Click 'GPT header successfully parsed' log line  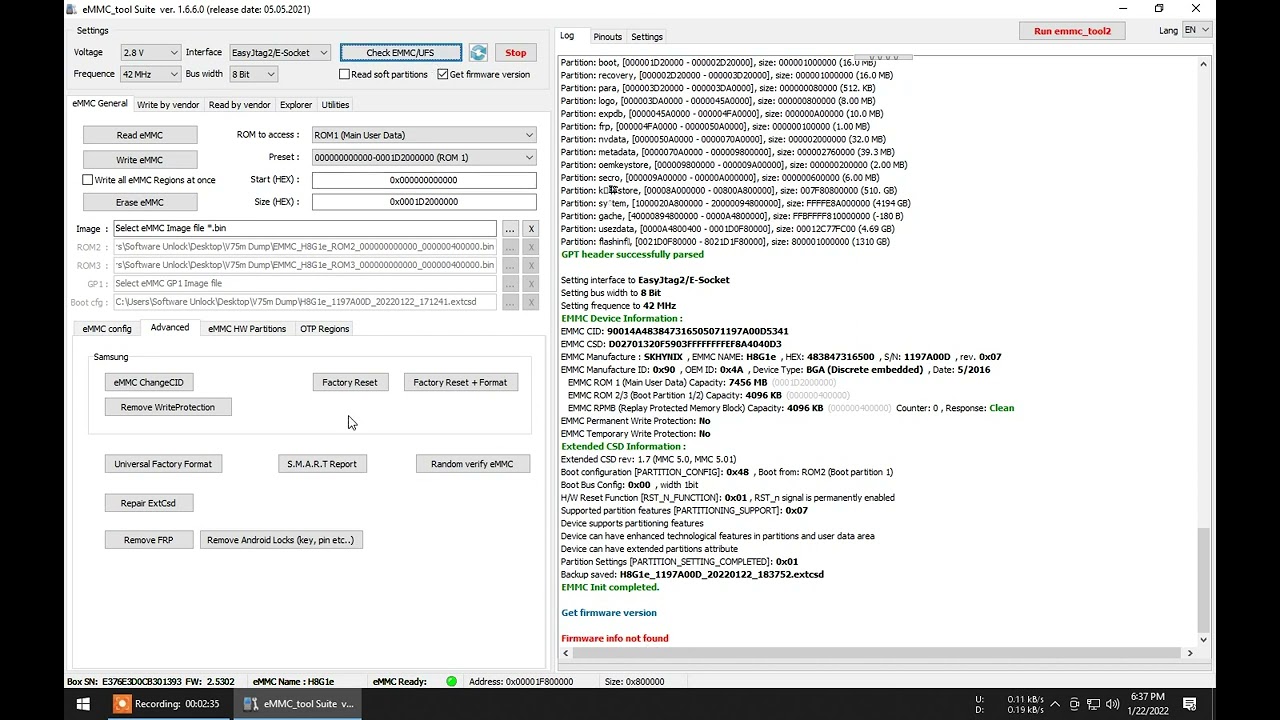tap(632, 254)
